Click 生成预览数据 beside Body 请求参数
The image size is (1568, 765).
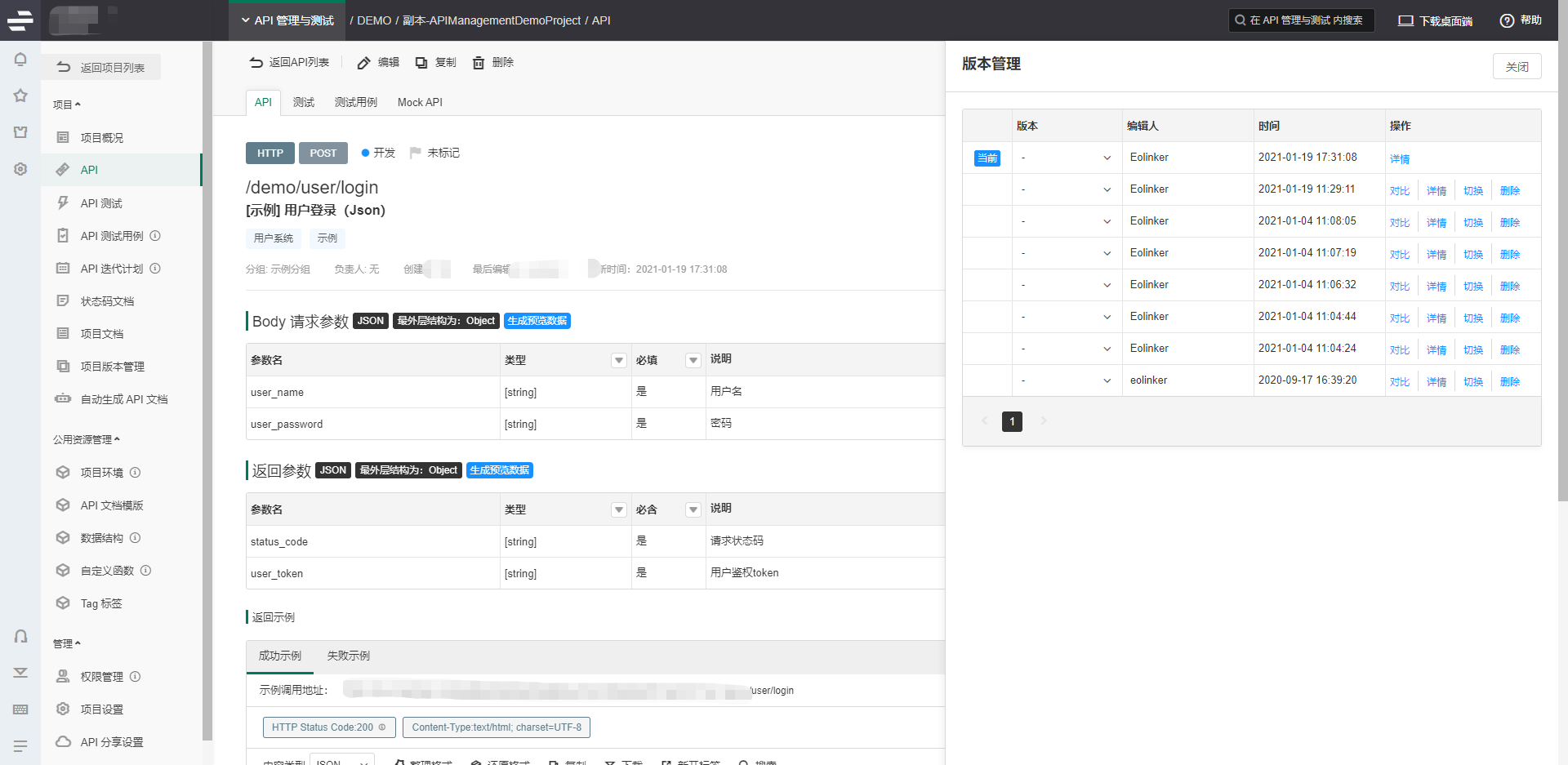coord(537,321)
